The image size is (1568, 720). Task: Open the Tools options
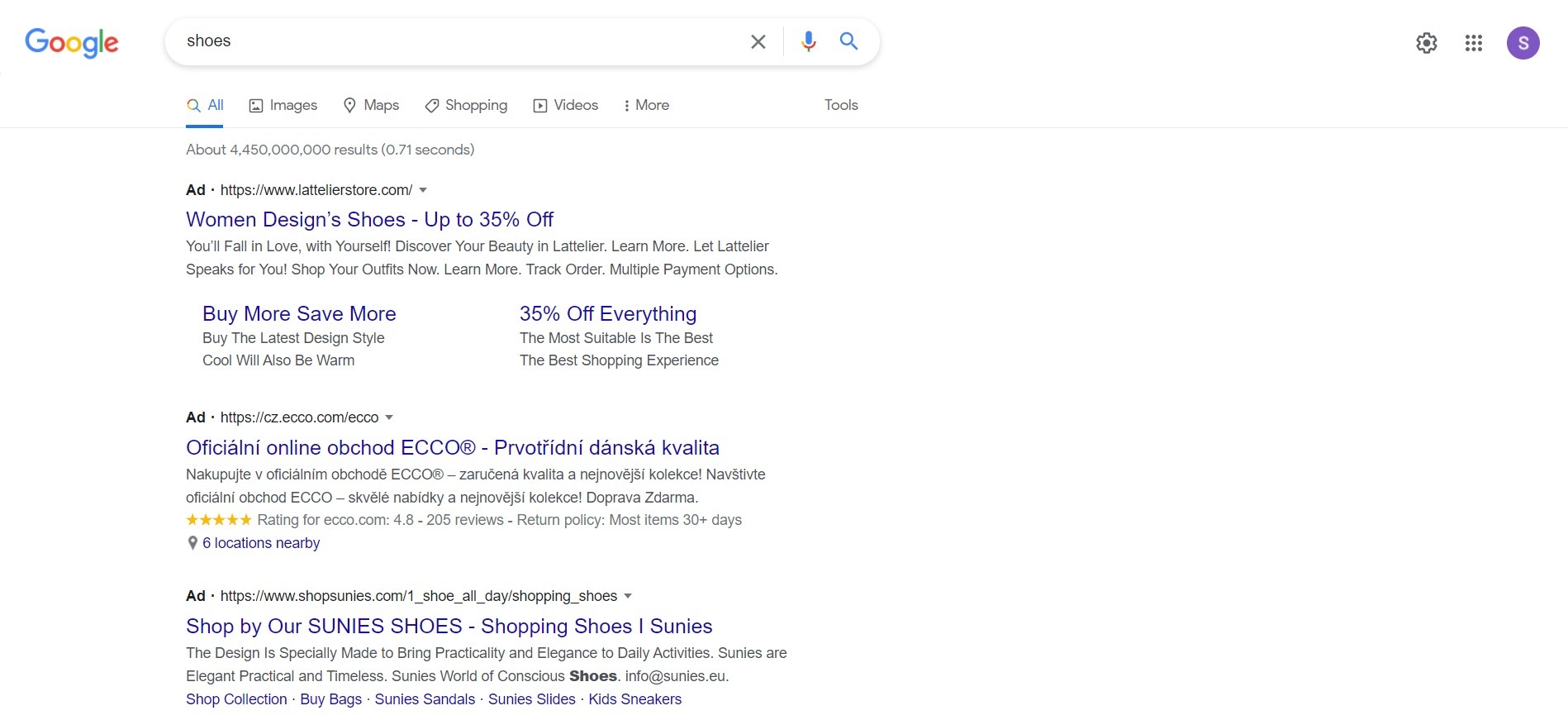(841, 105)
